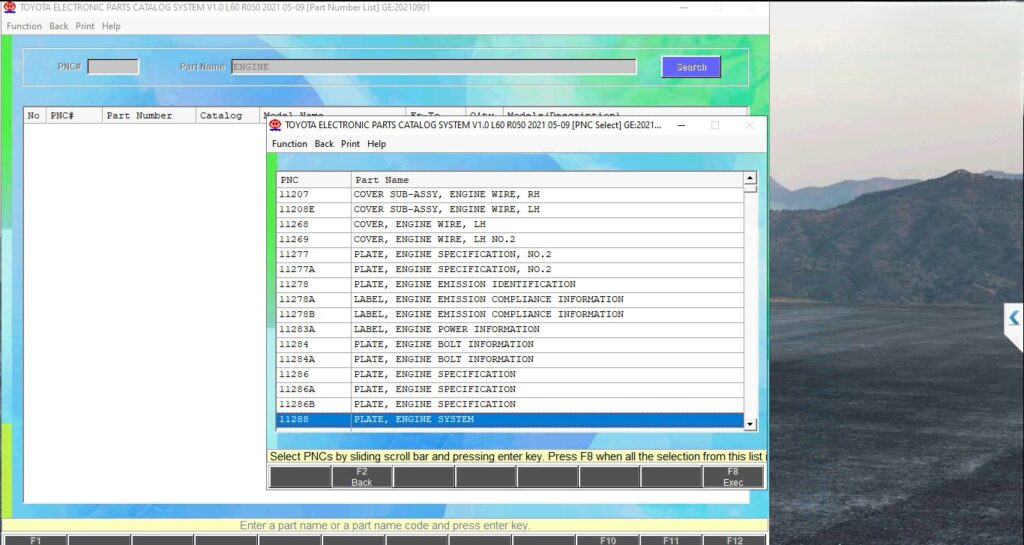Open Function menu in the PNC Select dialog

pyautogui.click(x=289, y=144)
